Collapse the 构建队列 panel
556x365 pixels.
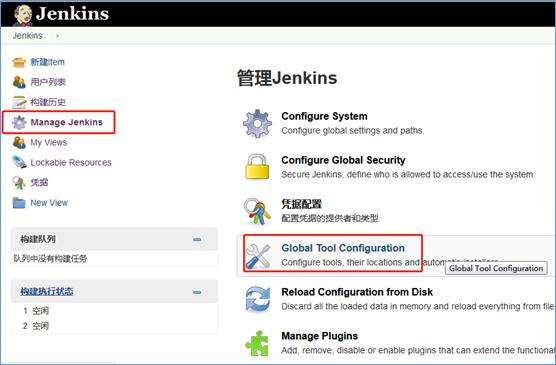point(197,239)
